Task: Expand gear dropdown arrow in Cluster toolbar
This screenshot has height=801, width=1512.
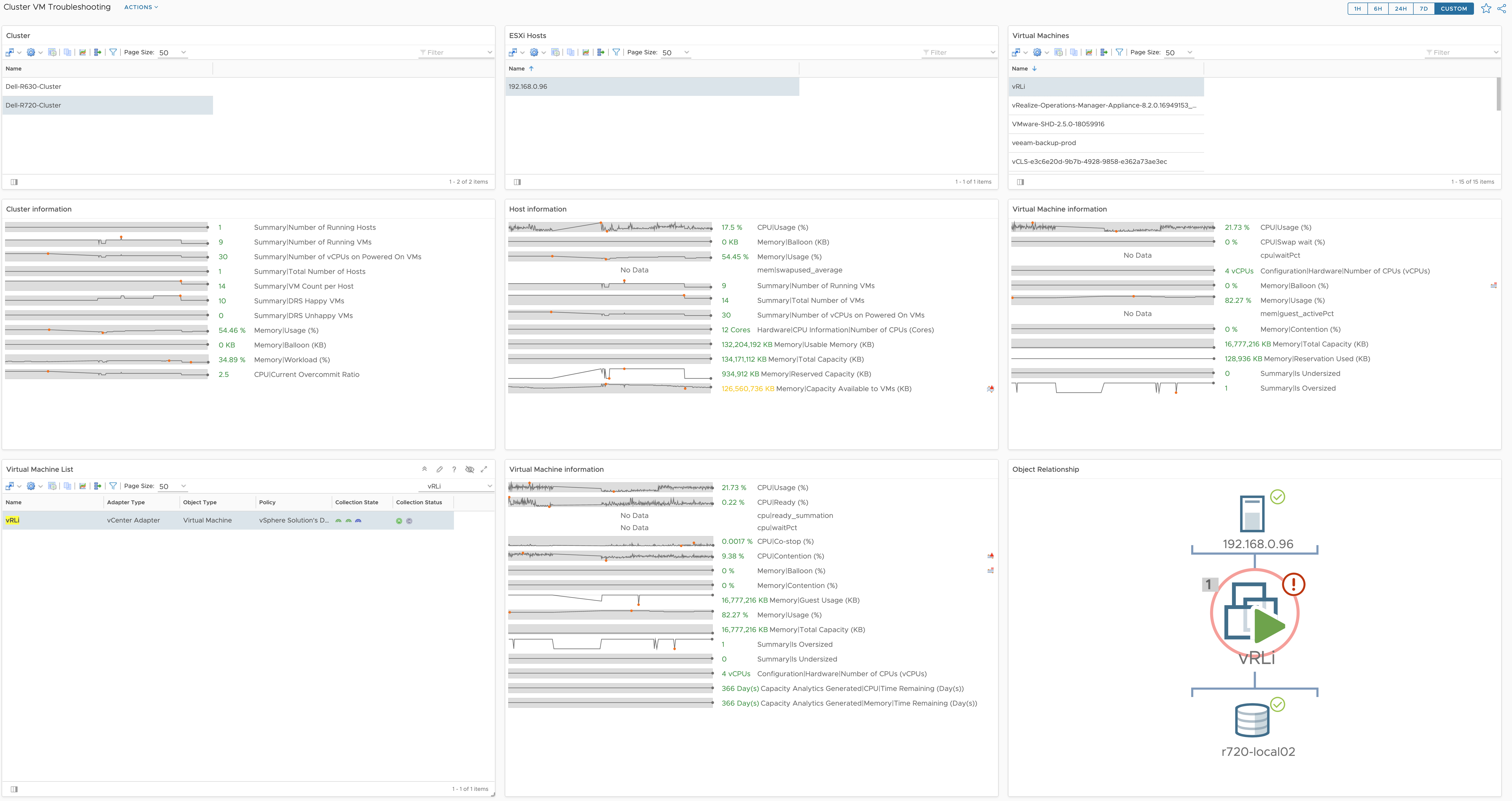Action: (41, 53)
